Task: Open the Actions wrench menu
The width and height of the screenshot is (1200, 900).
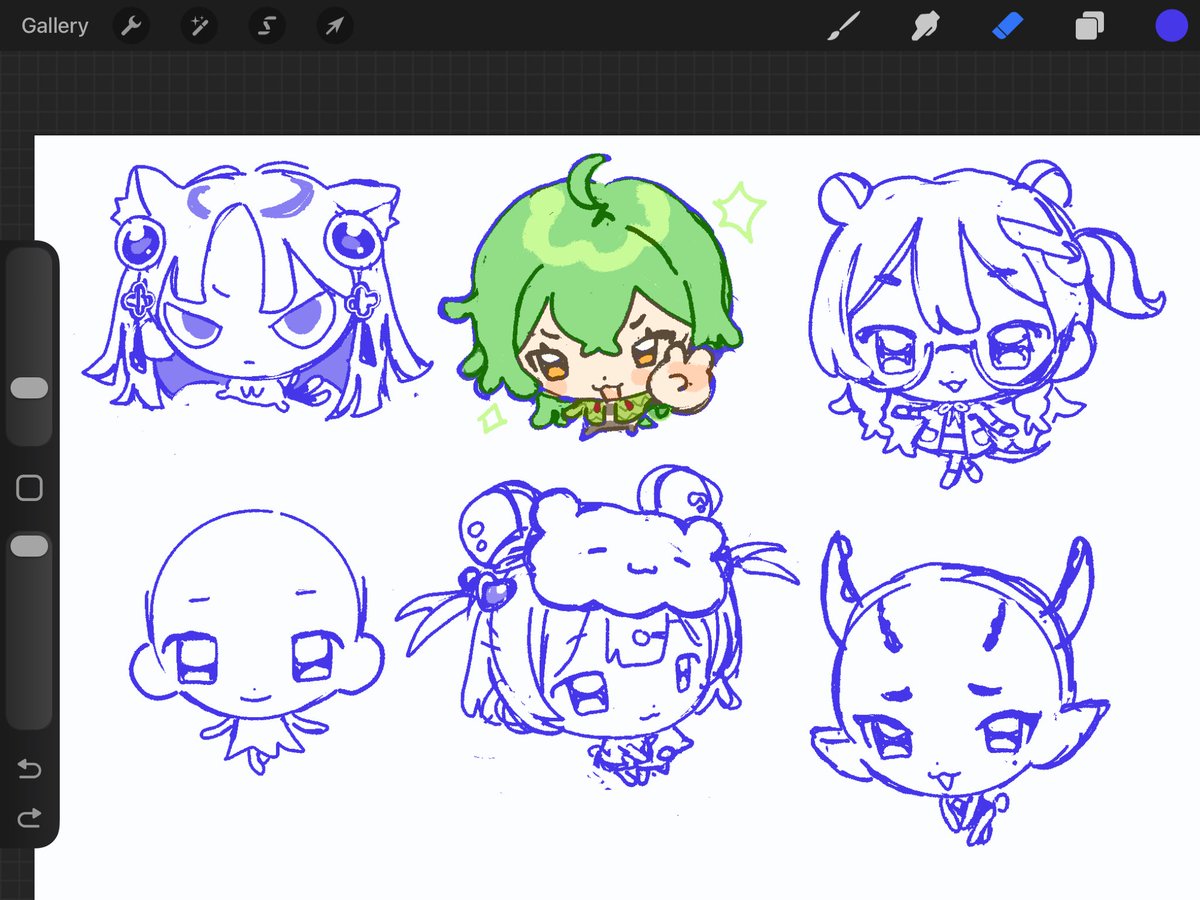Action: click(x=131, y=26)
